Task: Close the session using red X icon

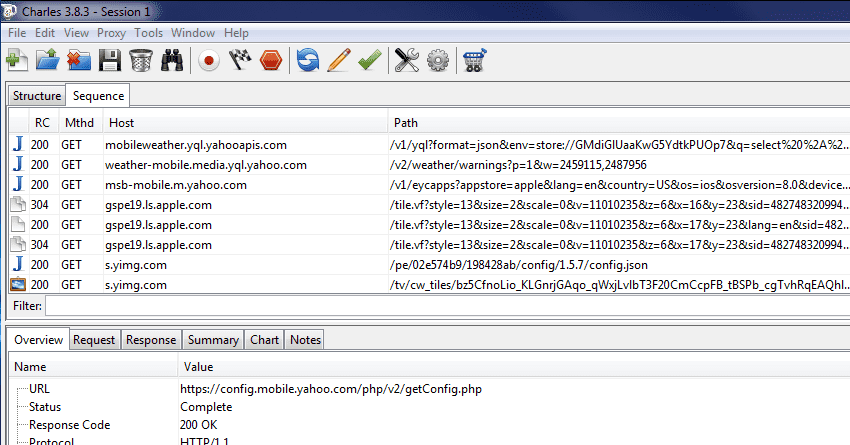Action: click(79, 60)
